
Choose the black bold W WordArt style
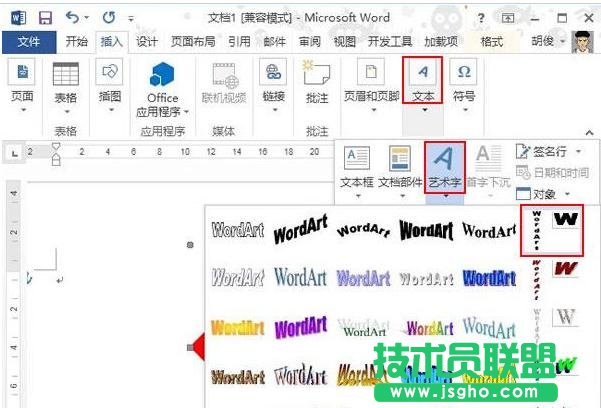tap(566, 220)
